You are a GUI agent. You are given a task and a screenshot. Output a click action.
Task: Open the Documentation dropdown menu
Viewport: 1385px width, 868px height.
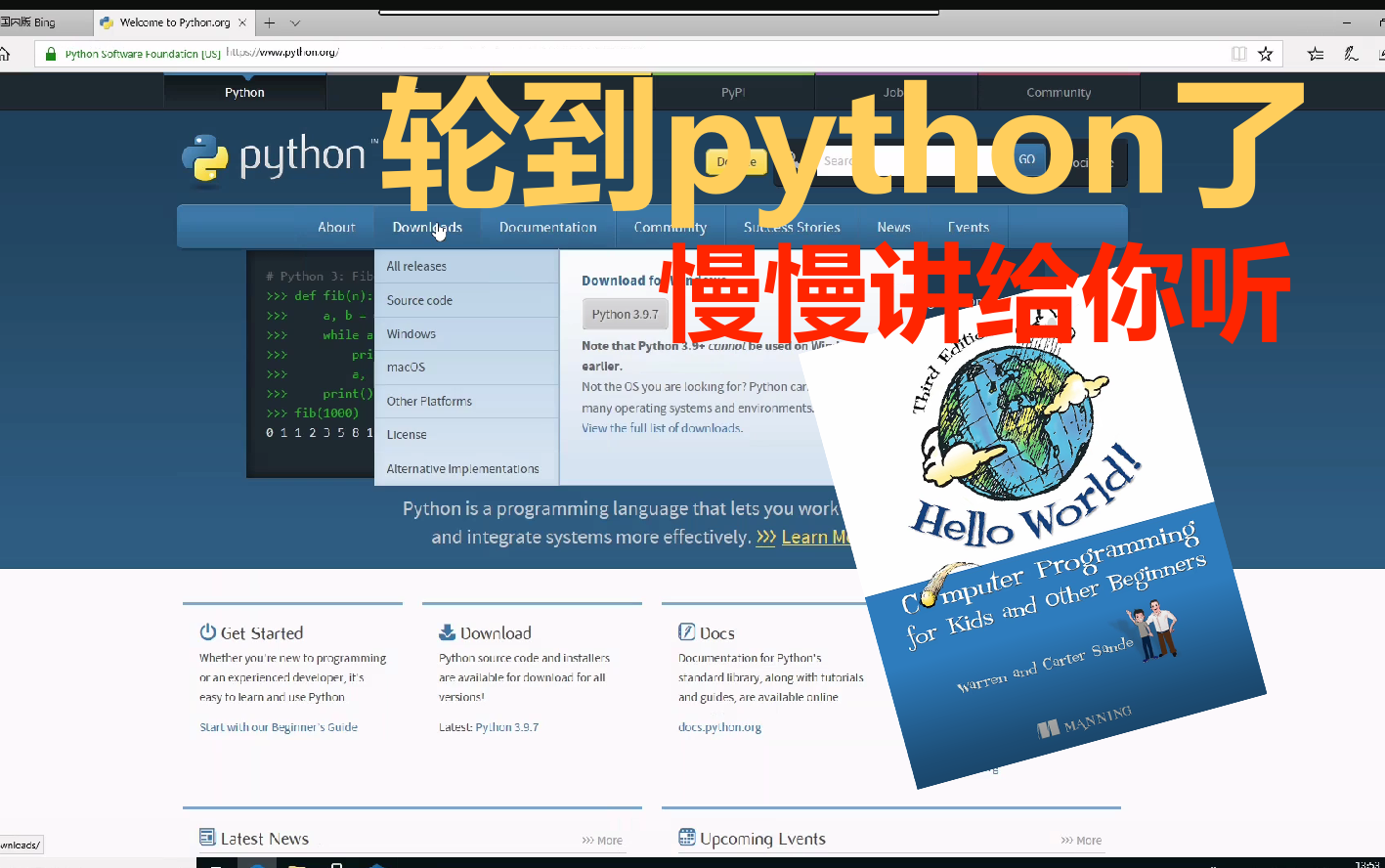[x=547, y=226]
